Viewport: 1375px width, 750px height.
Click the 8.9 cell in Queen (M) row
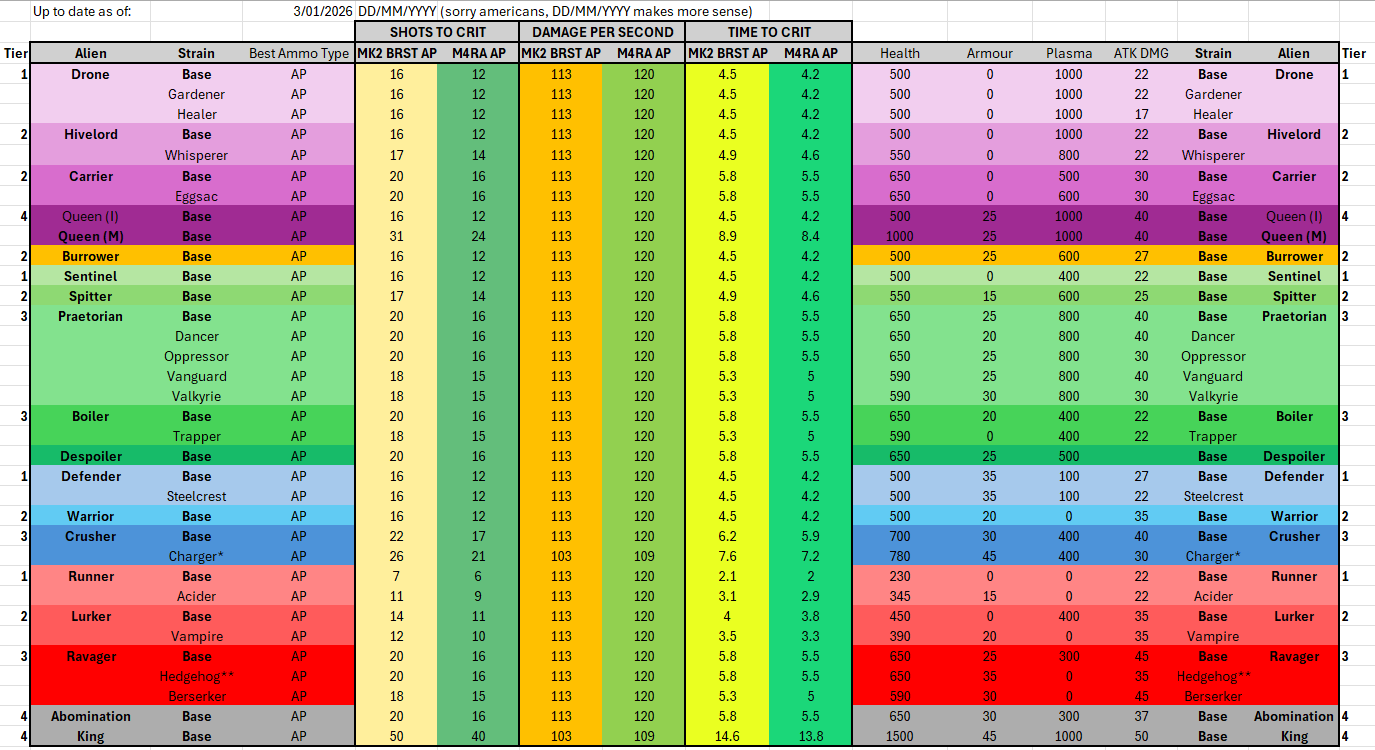point(727,236)
